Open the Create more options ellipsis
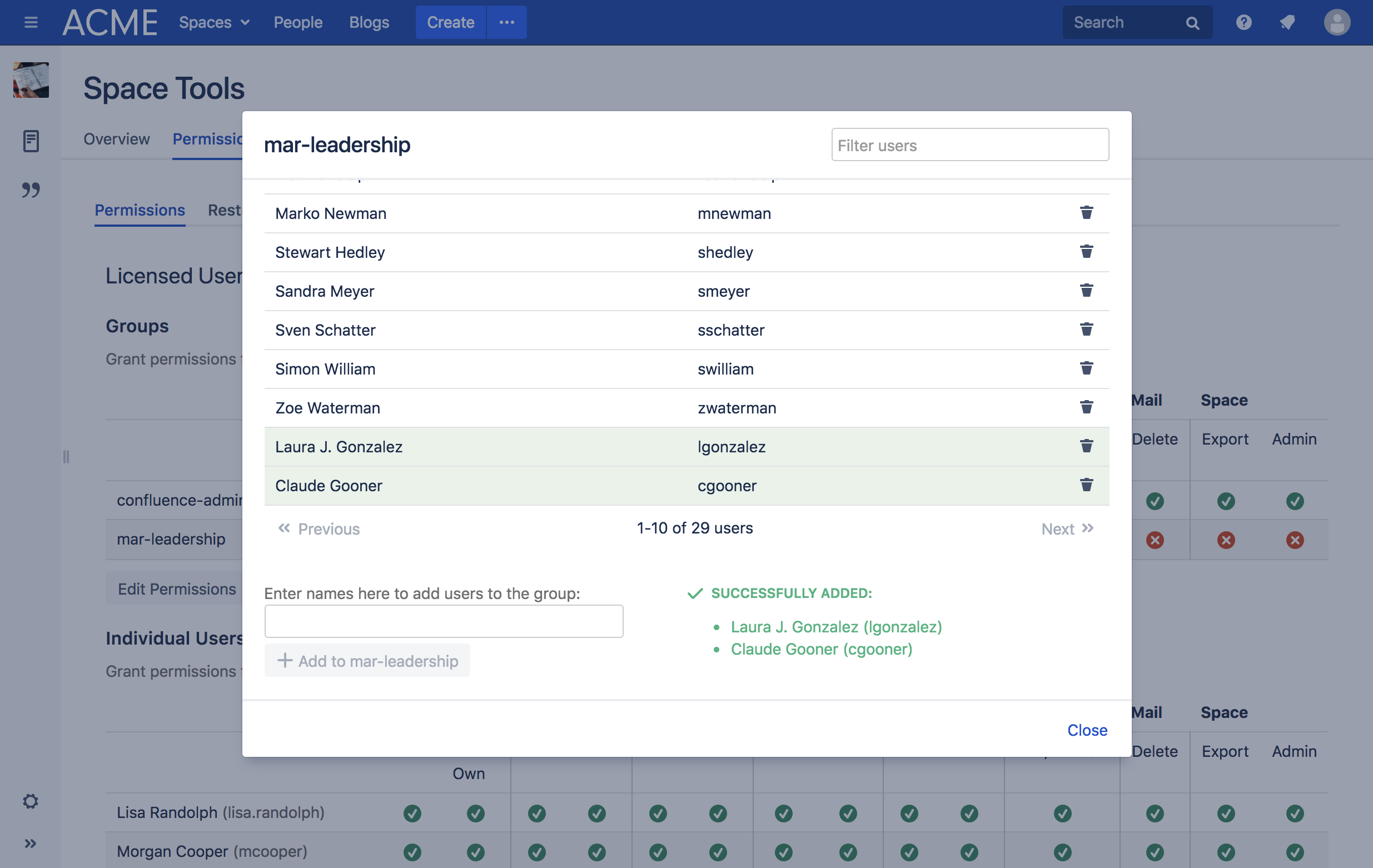1373x868 pixels. point(506,22)
